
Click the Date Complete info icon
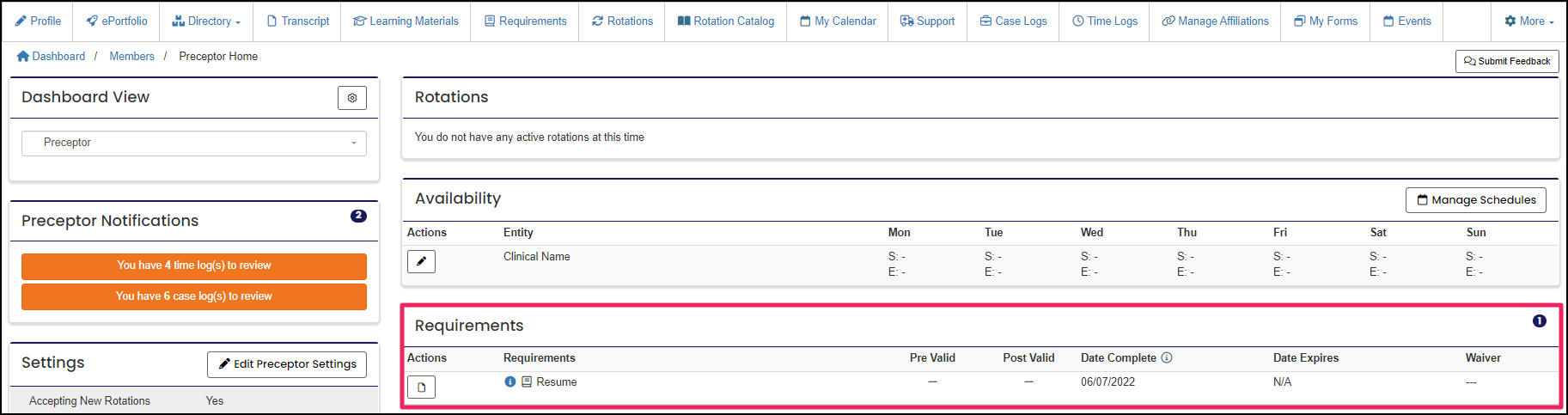1167,357
